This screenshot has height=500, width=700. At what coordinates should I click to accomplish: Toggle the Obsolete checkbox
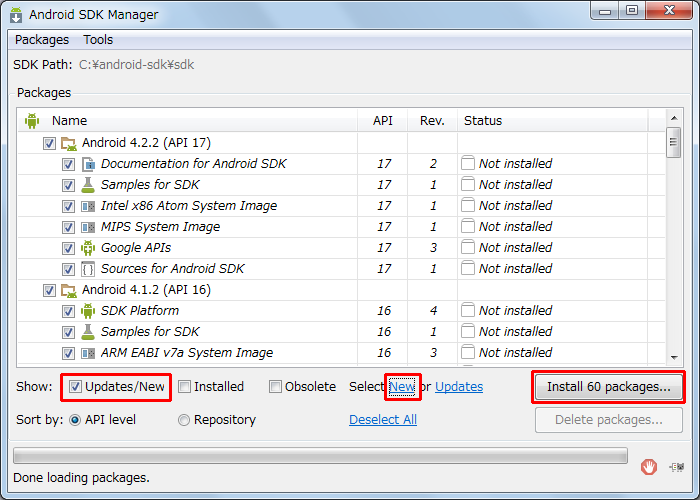pos(275,387)
